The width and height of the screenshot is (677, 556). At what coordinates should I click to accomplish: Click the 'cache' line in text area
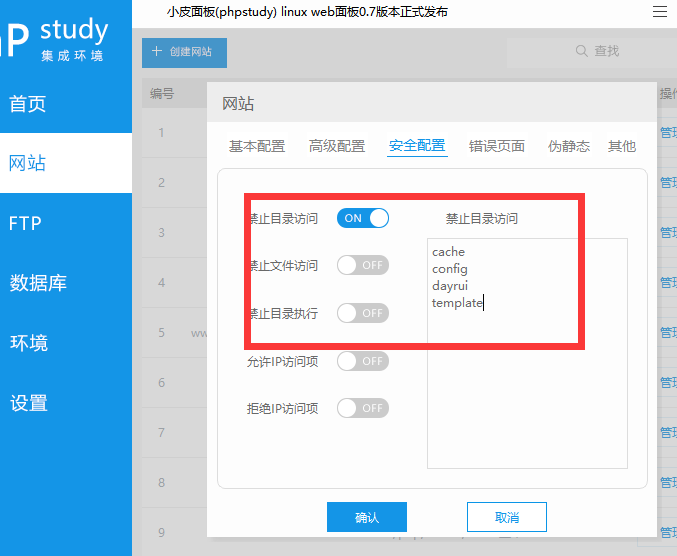click(448, 252)
